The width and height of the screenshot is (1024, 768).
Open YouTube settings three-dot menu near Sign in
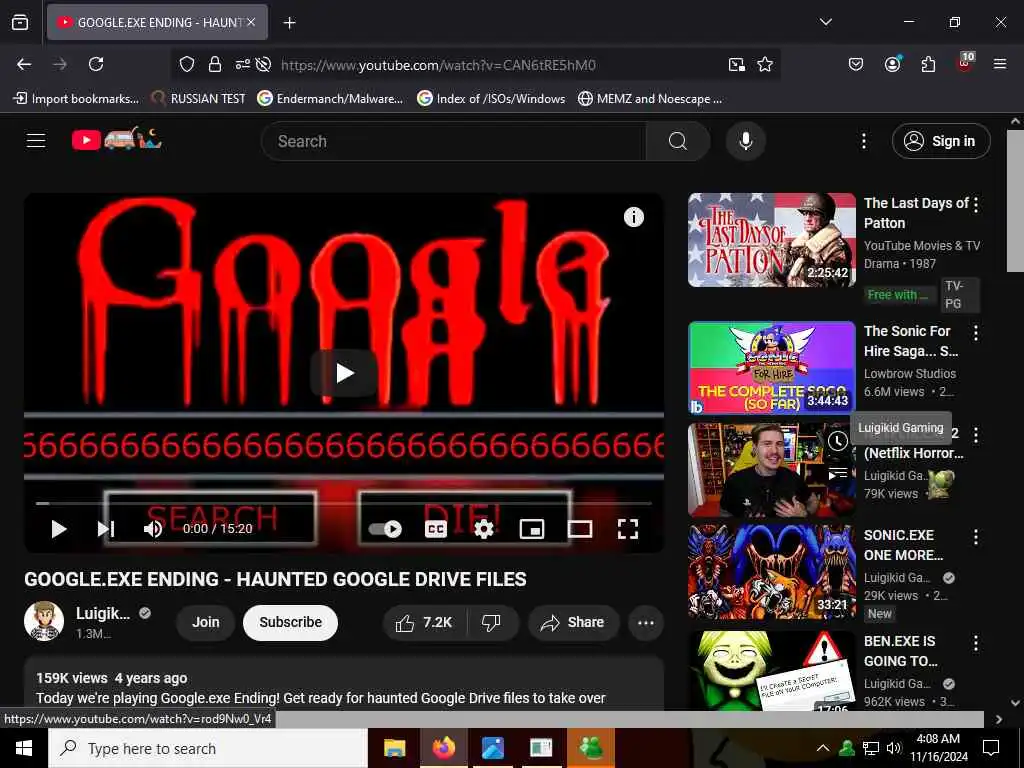pos(863,141)
